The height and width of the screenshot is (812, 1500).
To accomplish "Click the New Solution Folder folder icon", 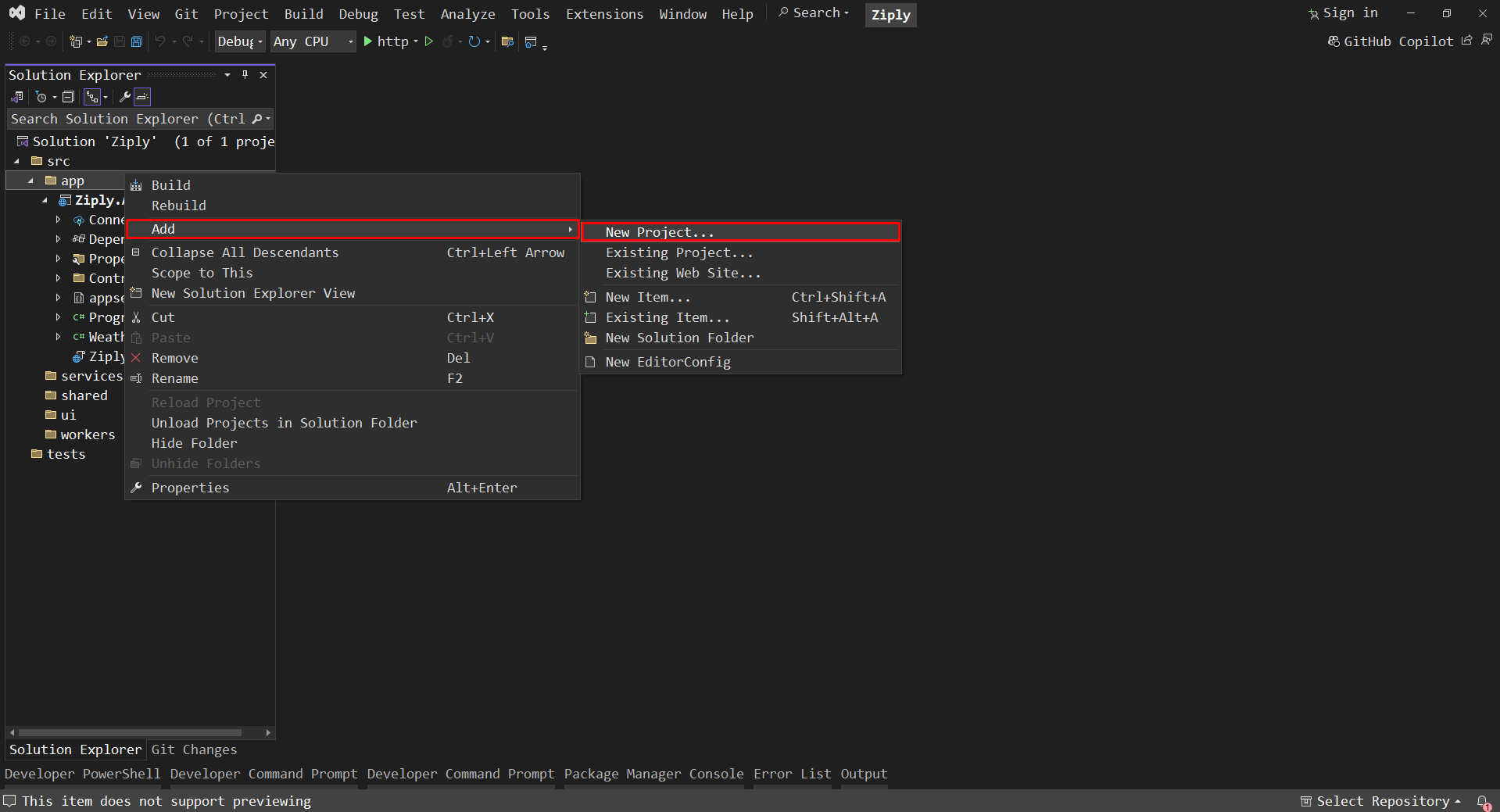I will coord(590,338).
